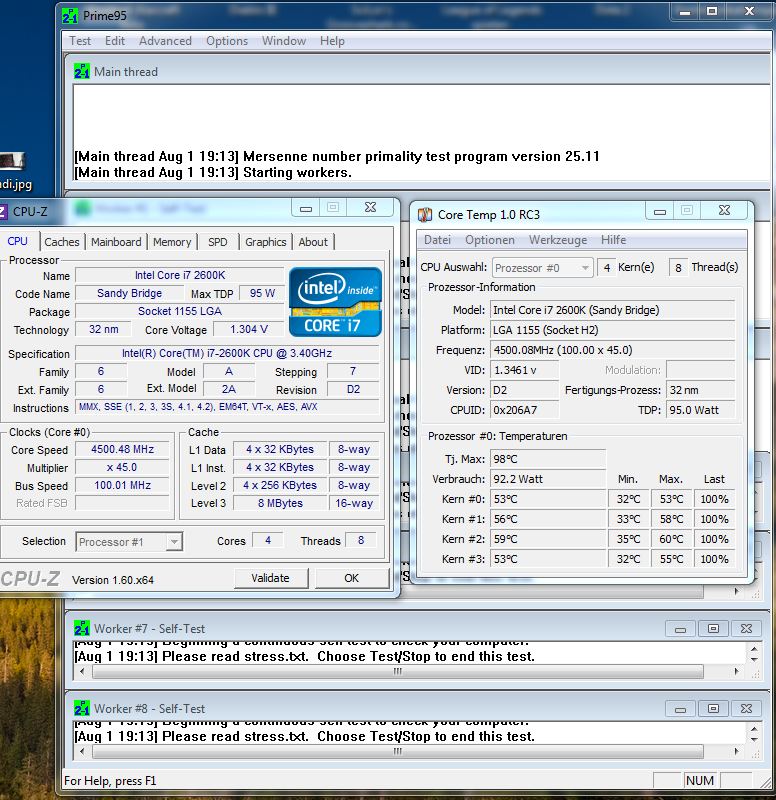Minimize the Core Temp window
776x800 pixels.
[x=660, y=211]
